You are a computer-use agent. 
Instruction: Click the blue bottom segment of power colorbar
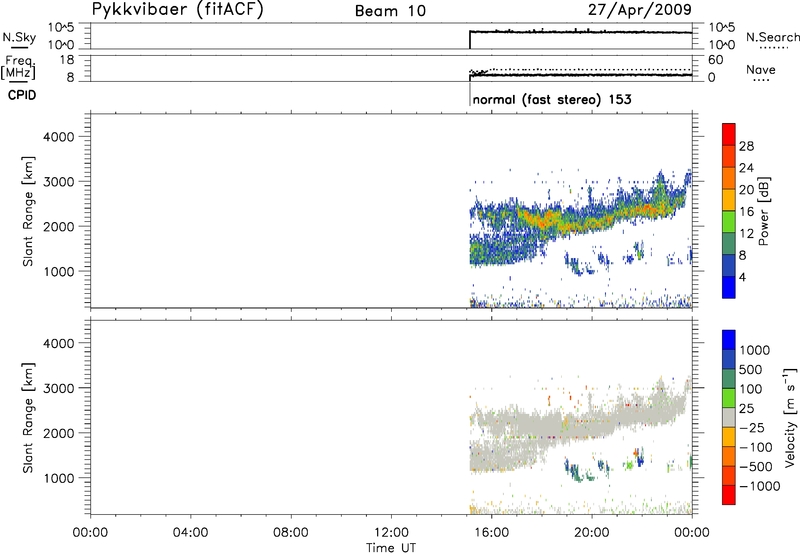tap(729, 287)
